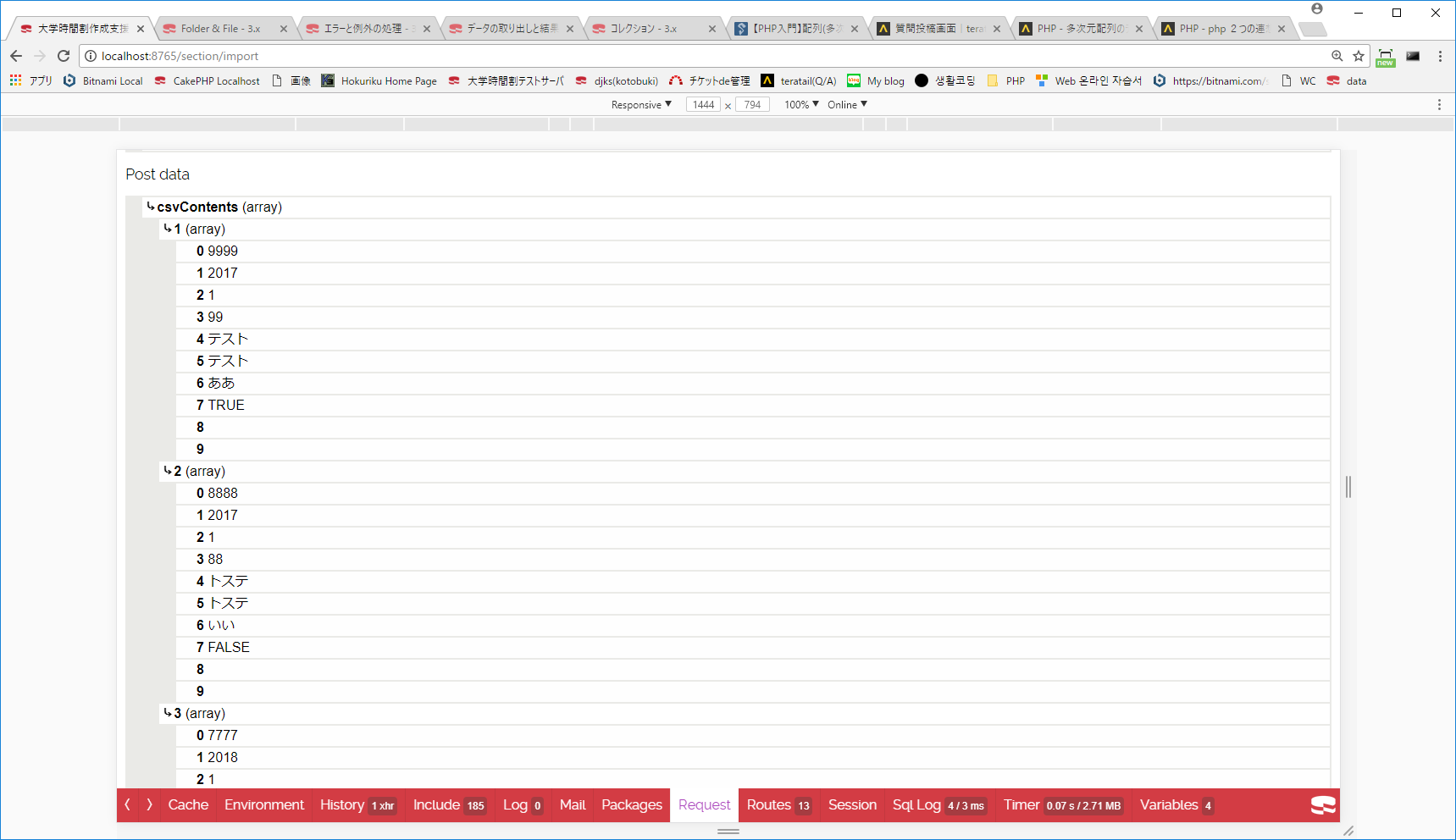
Task: Toggle the device toolbar in DevTools
Action: [1386, 56]
